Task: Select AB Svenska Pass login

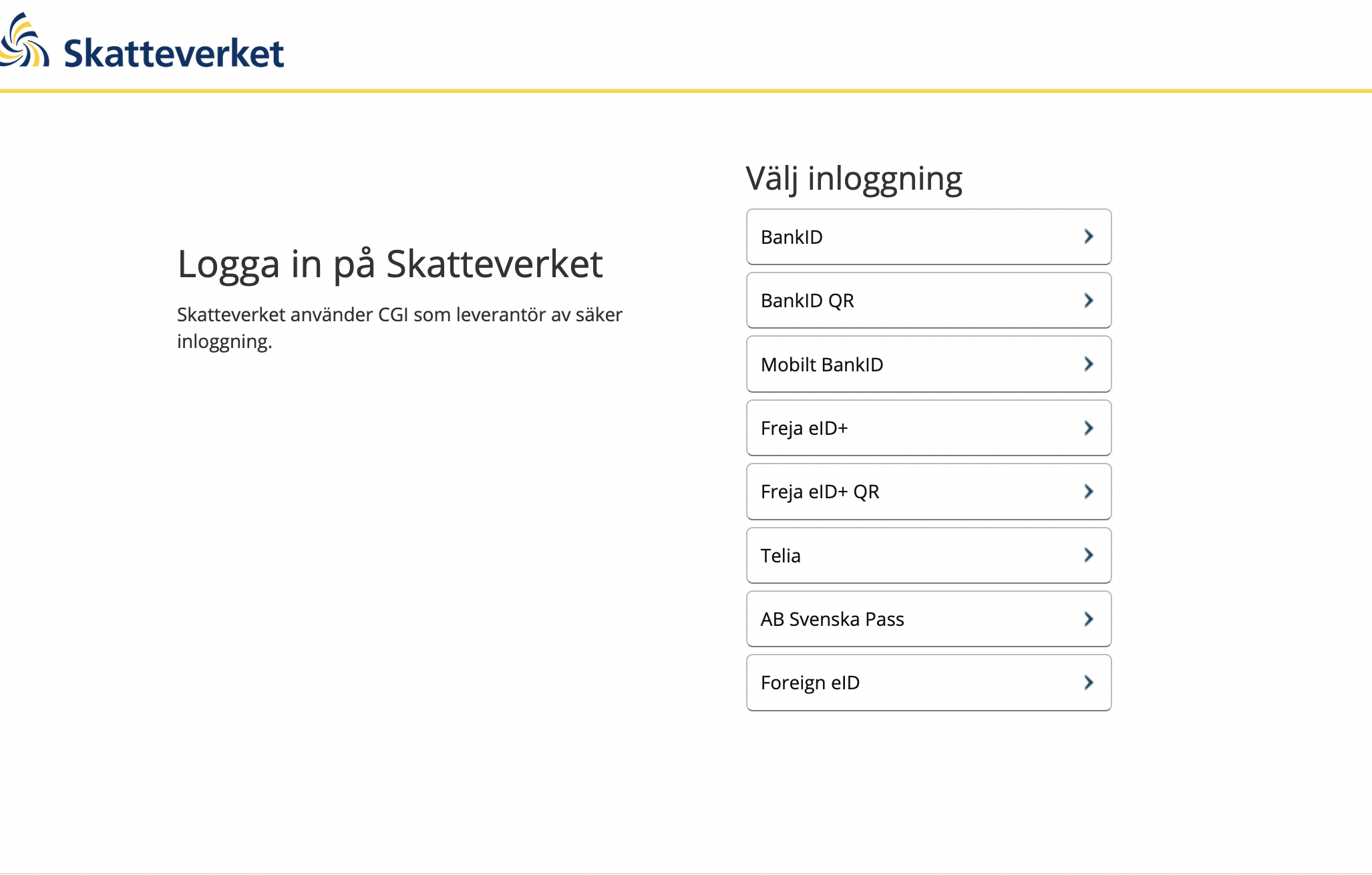Action: (x=928, y=619)
